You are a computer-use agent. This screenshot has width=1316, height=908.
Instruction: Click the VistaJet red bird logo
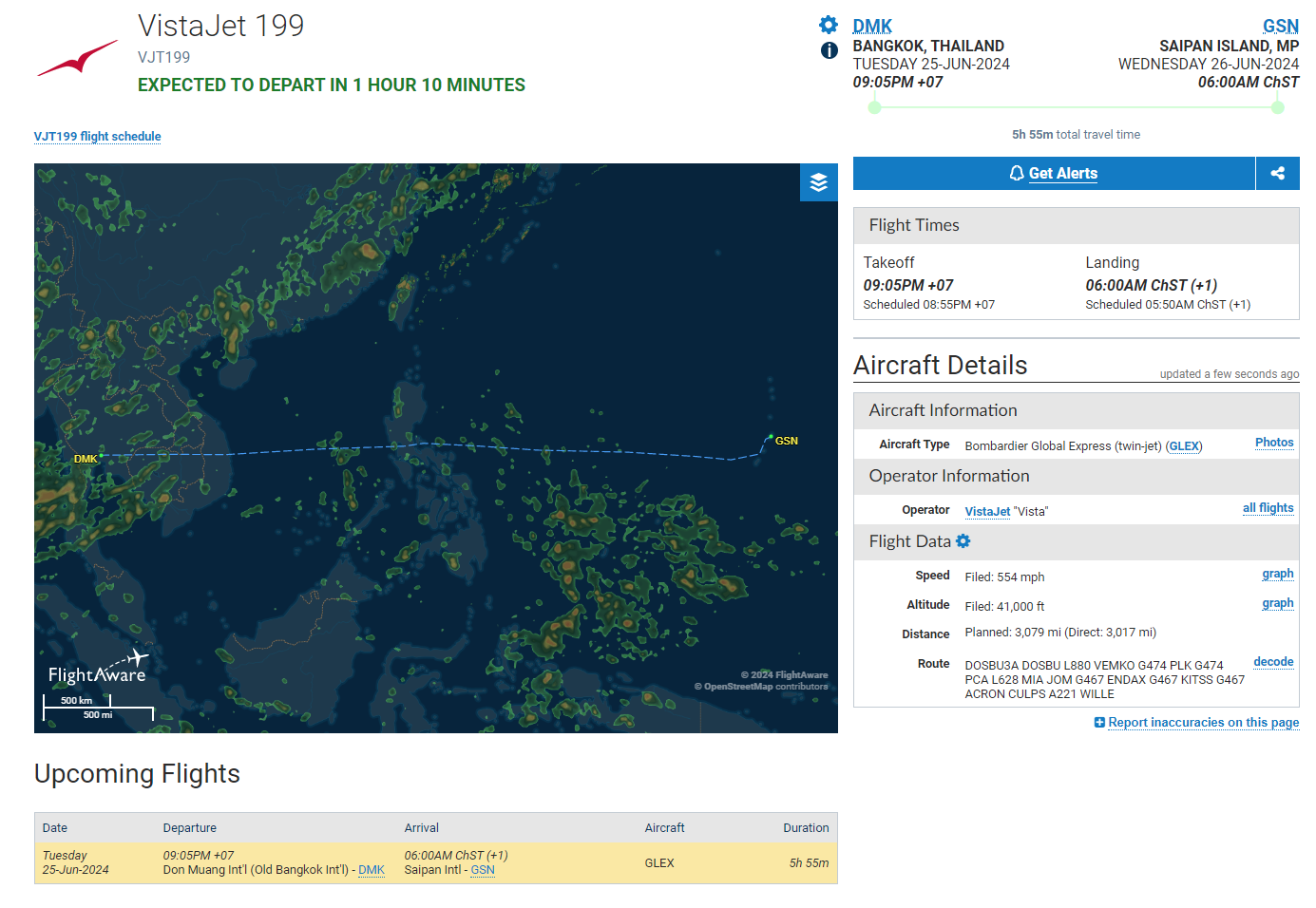[x=78, y=58]
